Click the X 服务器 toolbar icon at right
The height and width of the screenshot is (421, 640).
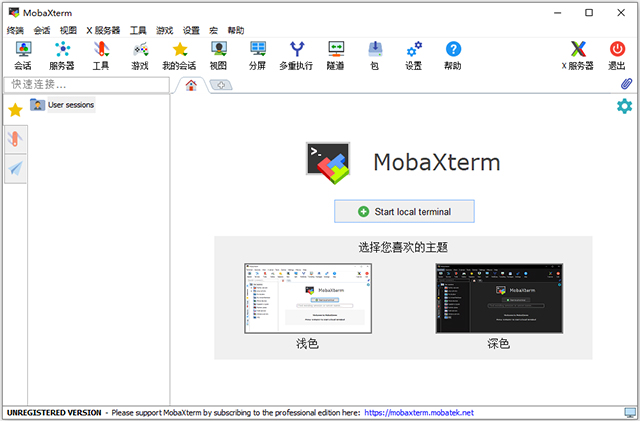pyautogui.click(x=578, y=56)
